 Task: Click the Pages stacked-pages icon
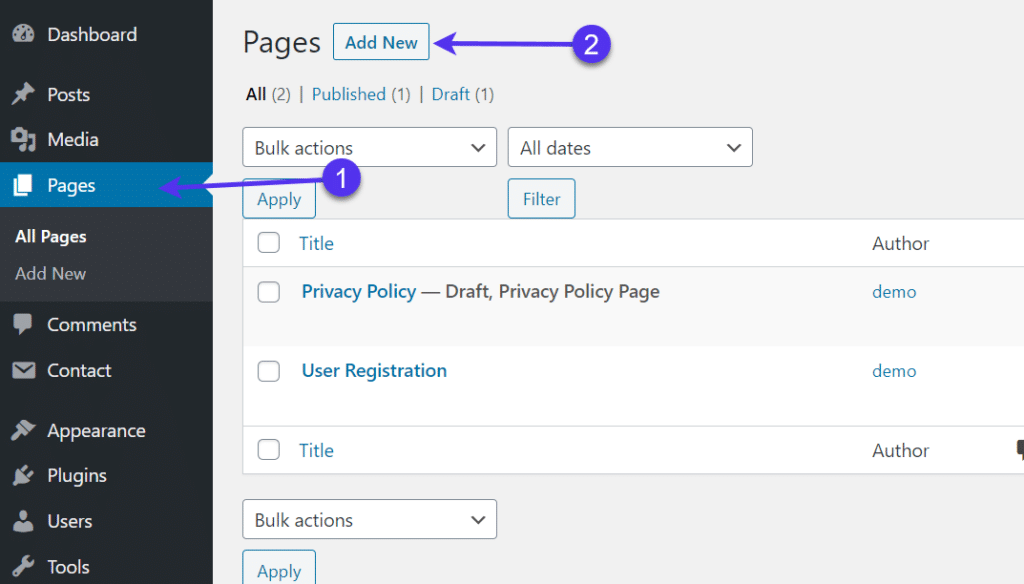24,185
